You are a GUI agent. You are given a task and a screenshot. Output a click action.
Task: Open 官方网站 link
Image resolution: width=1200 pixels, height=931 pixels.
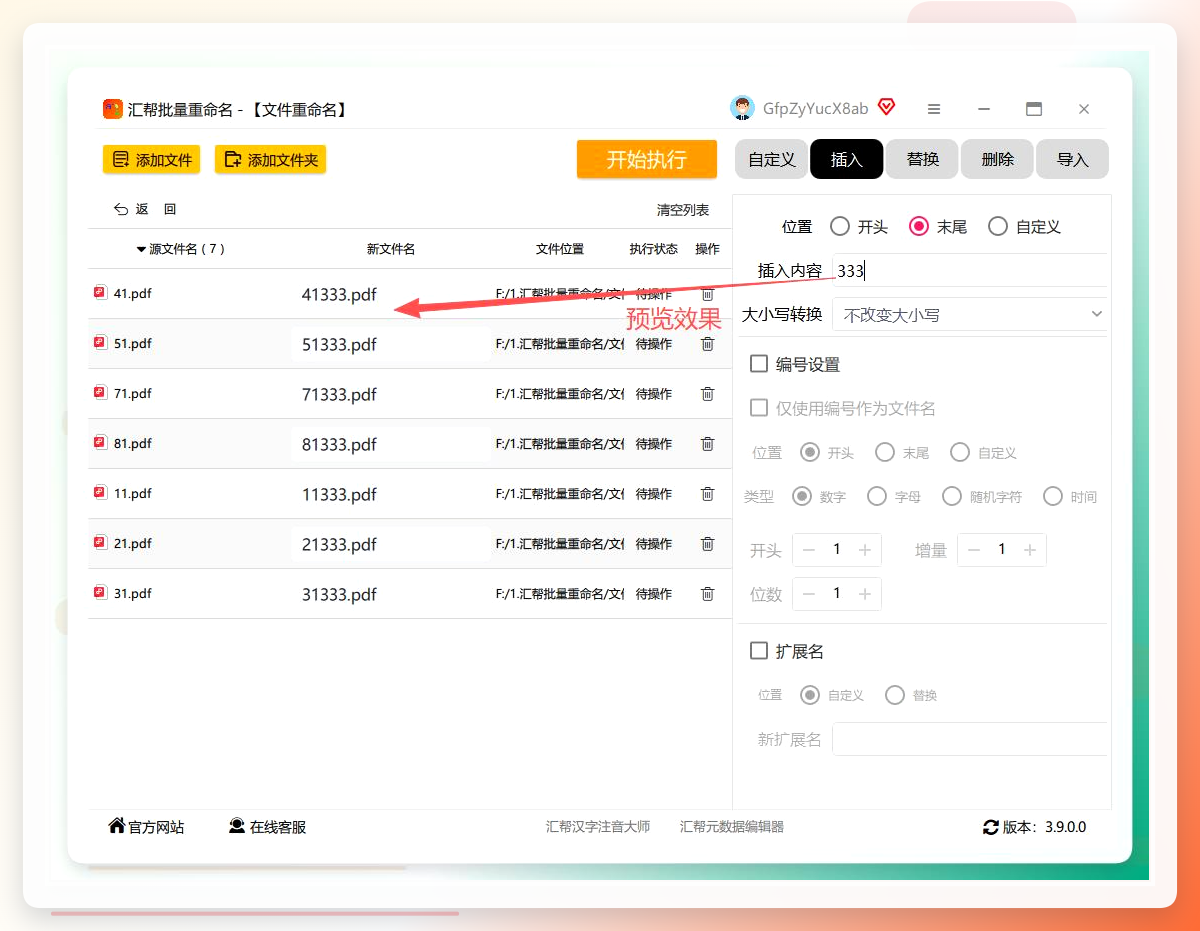click(x=147, y=827)
